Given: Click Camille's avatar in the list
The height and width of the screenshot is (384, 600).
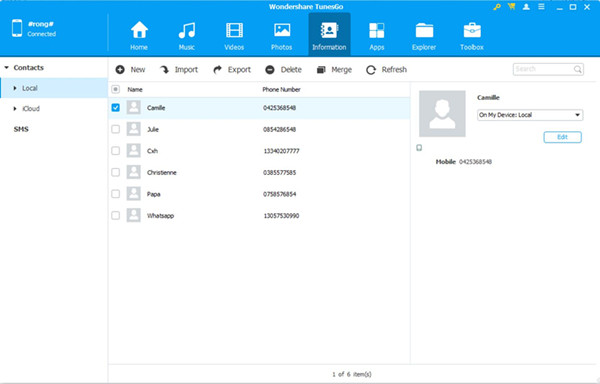Looking at the screenshot, I should pos(134,107).
